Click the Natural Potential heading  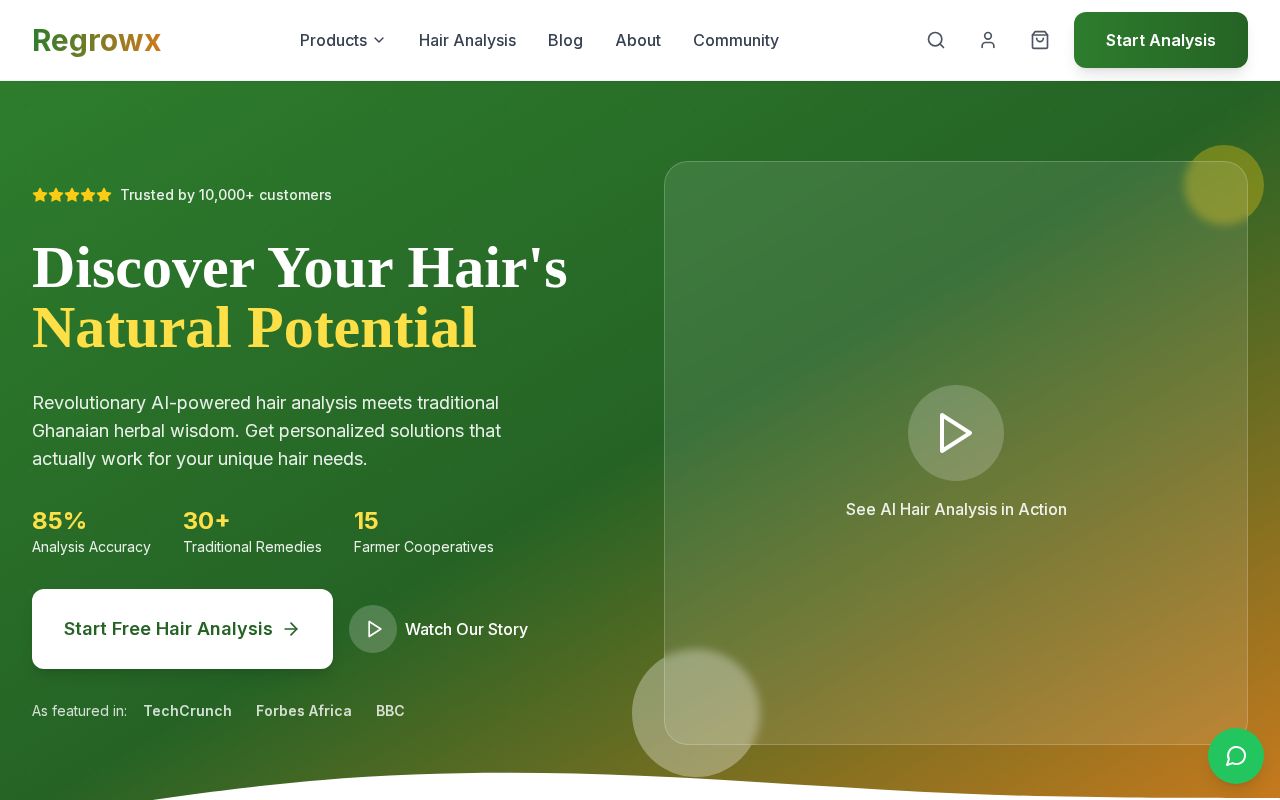(x=254, y=327)
